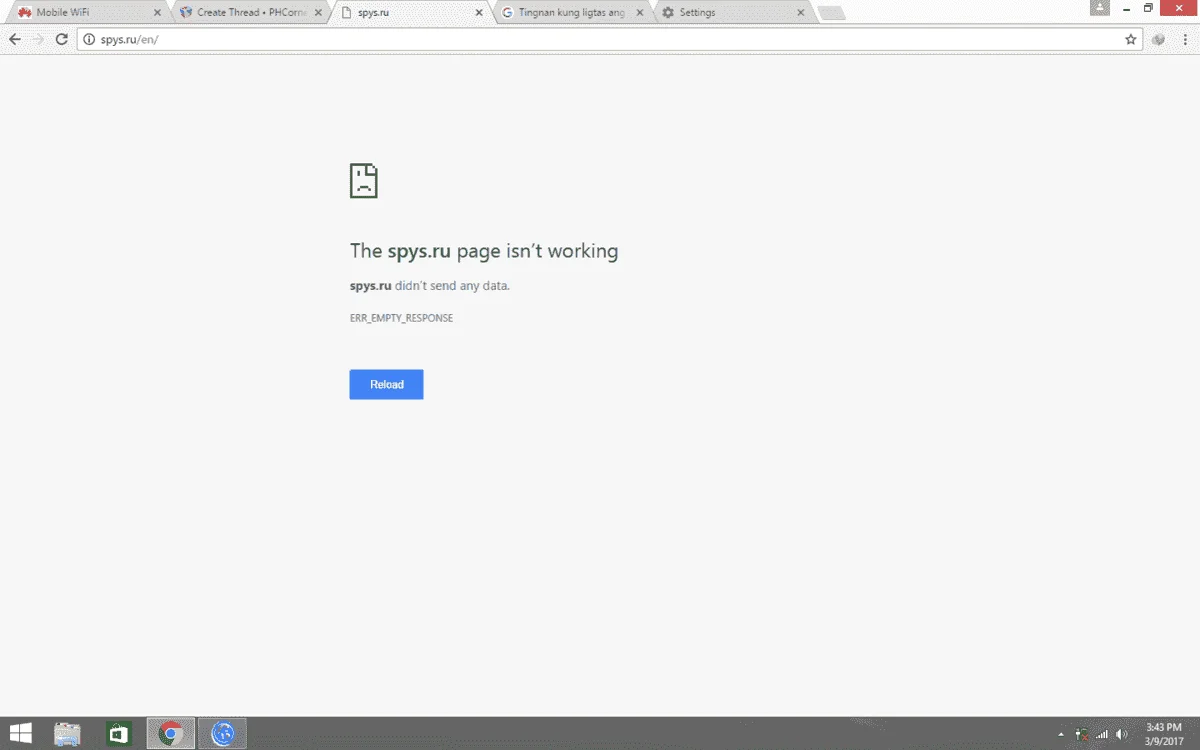Open File Explorer from the taskbar
The width and height of the screenshot is (1200, 750).
(67, 734)
